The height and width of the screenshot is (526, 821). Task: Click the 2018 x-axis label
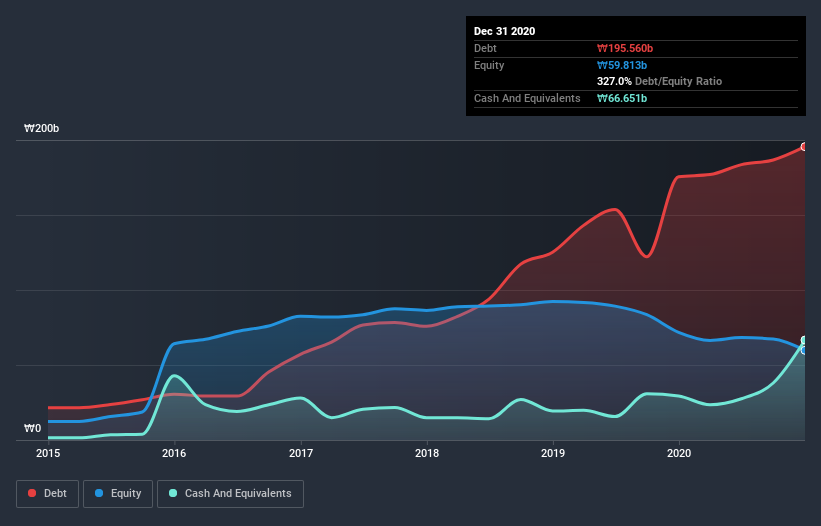tap(427, 453)
